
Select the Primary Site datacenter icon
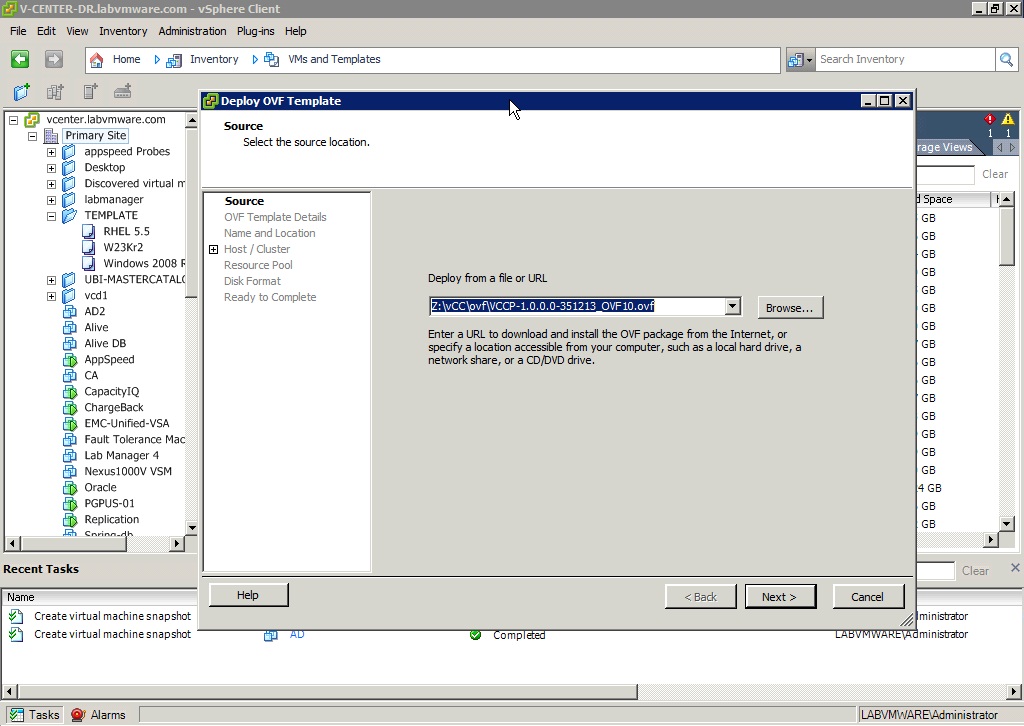tap(51, 136)
